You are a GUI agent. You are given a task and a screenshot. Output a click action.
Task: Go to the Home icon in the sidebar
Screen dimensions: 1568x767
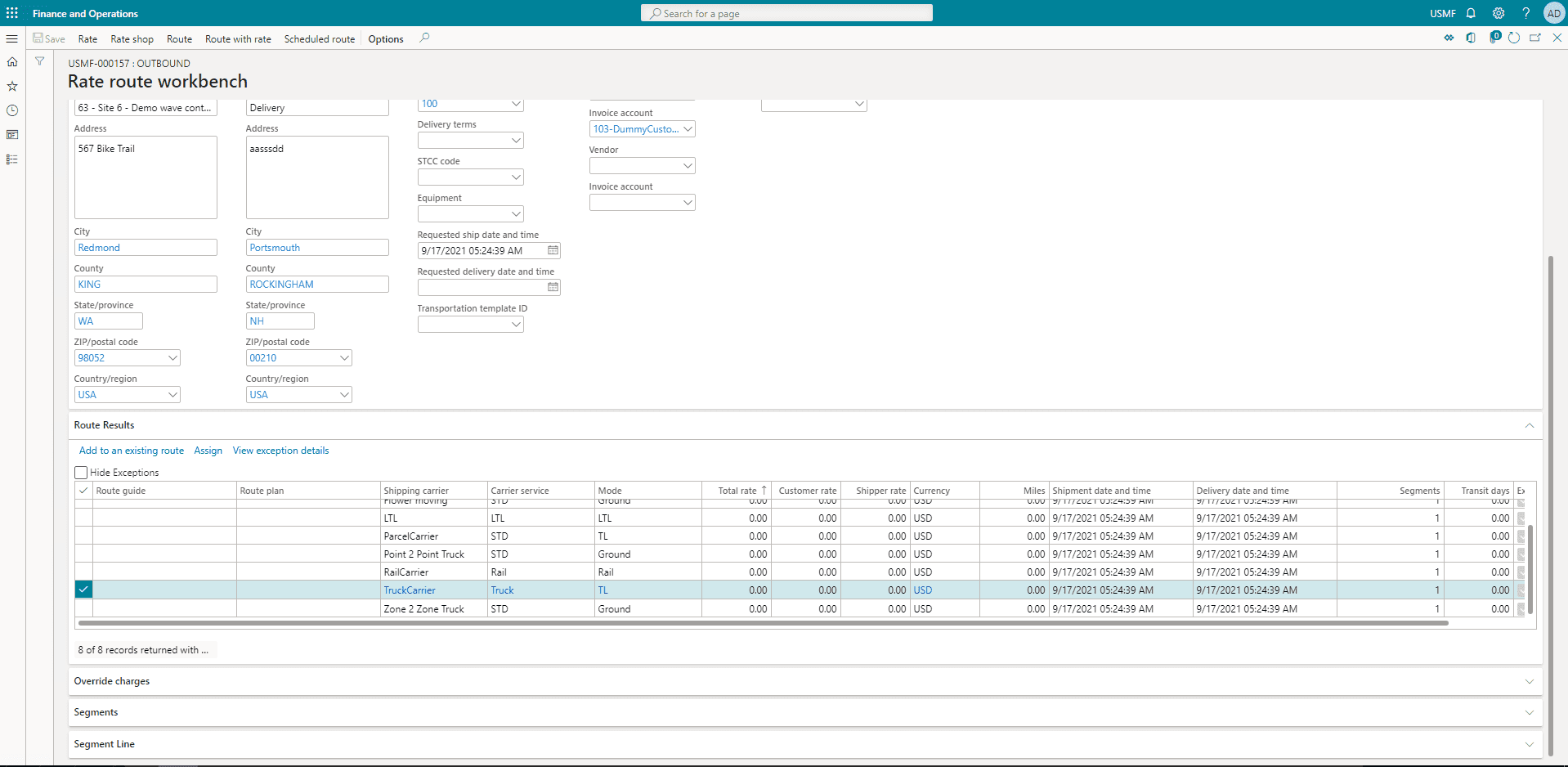(12, 62)
